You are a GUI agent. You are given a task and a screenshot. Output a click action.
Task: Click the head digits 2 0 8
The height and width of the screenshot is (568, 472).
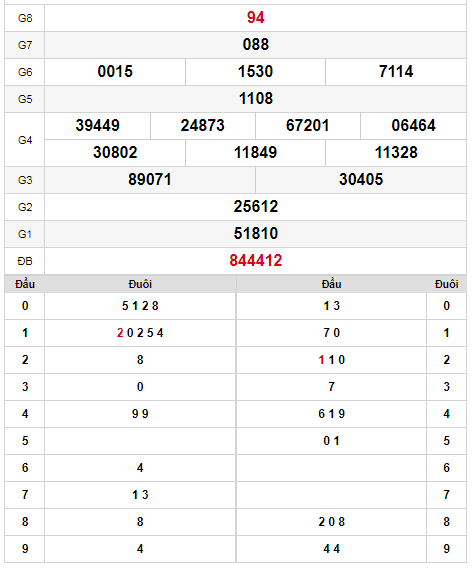[331, 522]
